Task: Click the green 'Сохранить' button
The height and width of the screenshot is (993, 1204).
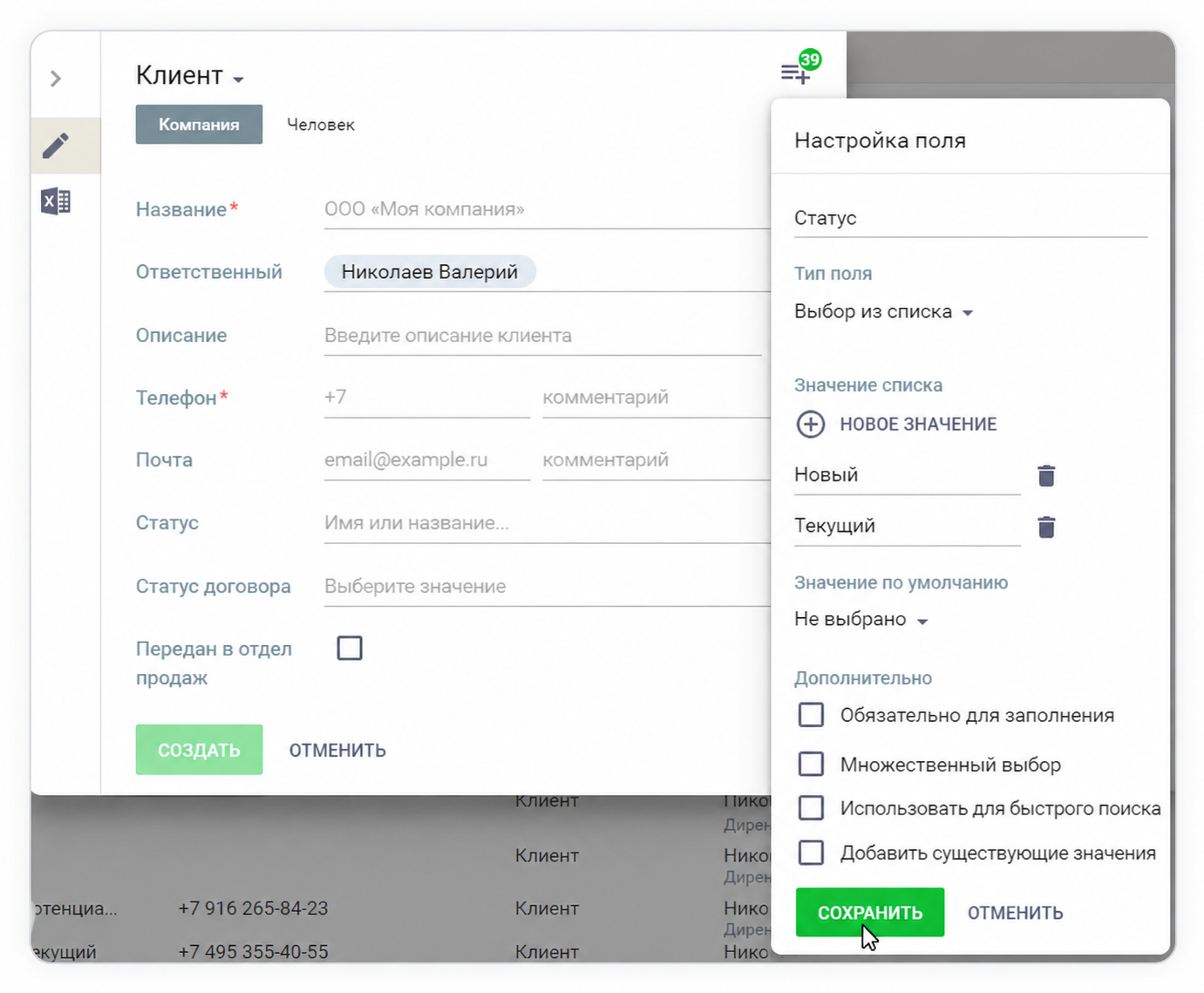Action: tap(869, 913)
